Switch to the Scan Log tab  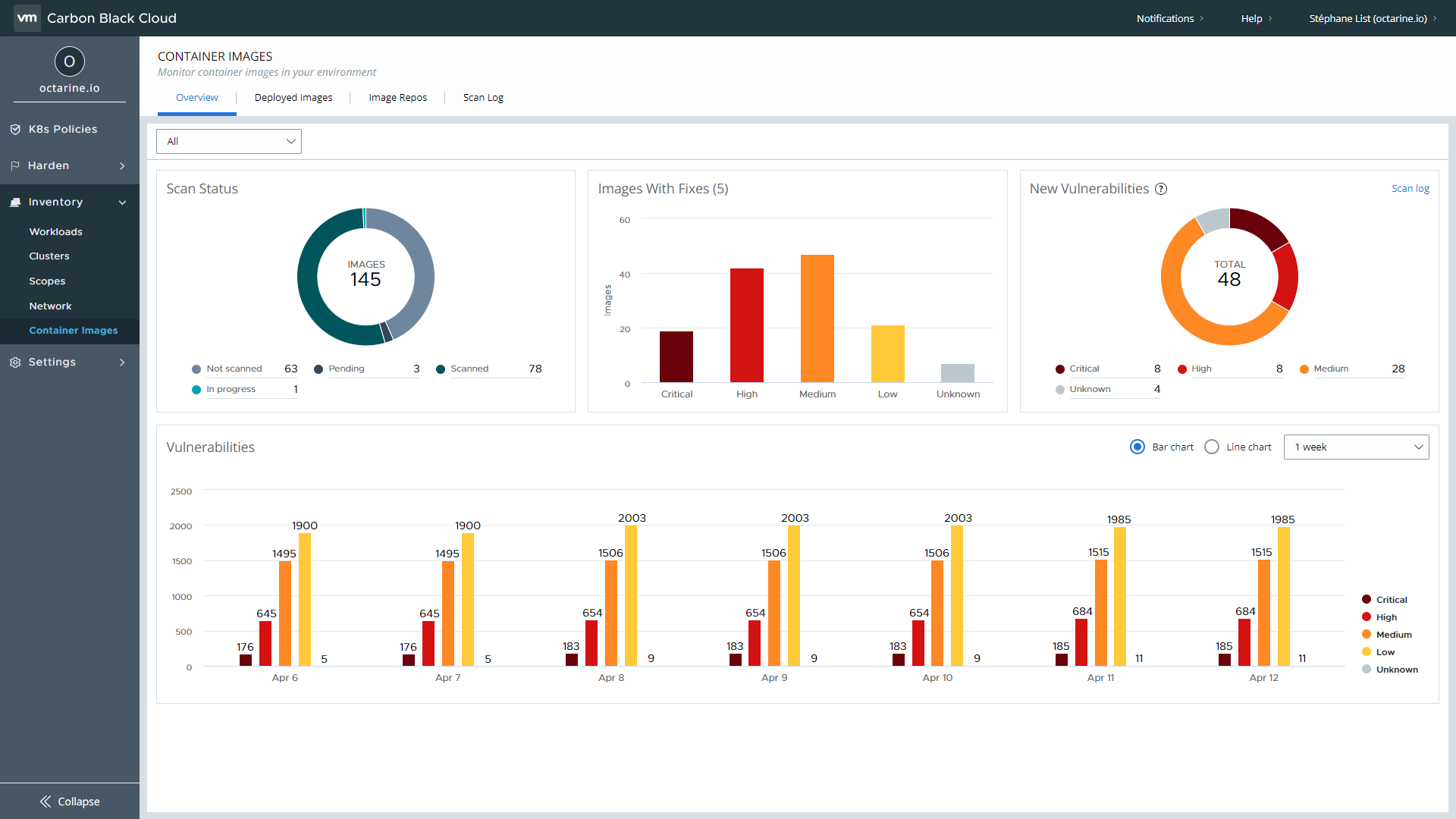point(483,98)
